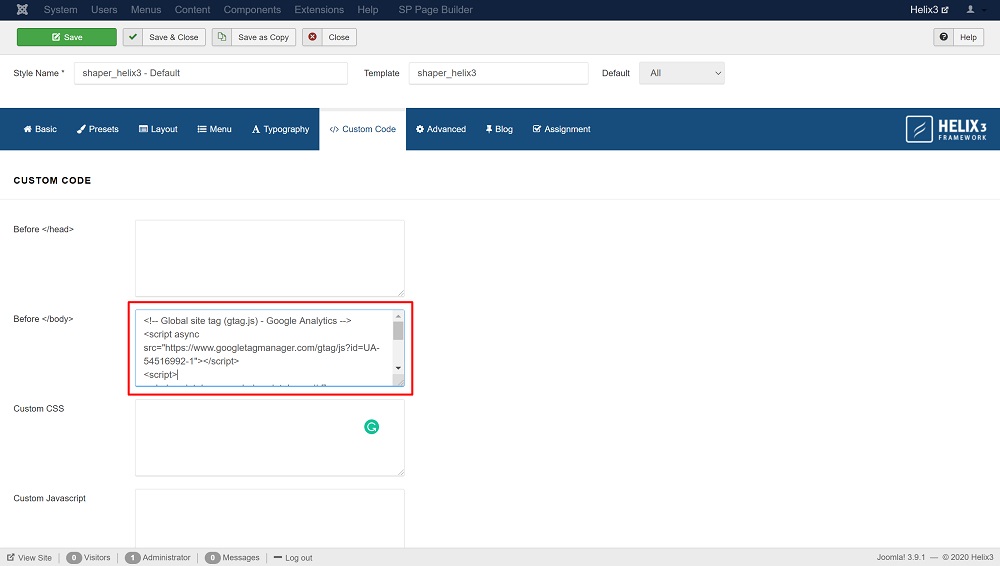Open the Components menu
Viewport: 1000px width, 566px height.
(x=252, y=10)
